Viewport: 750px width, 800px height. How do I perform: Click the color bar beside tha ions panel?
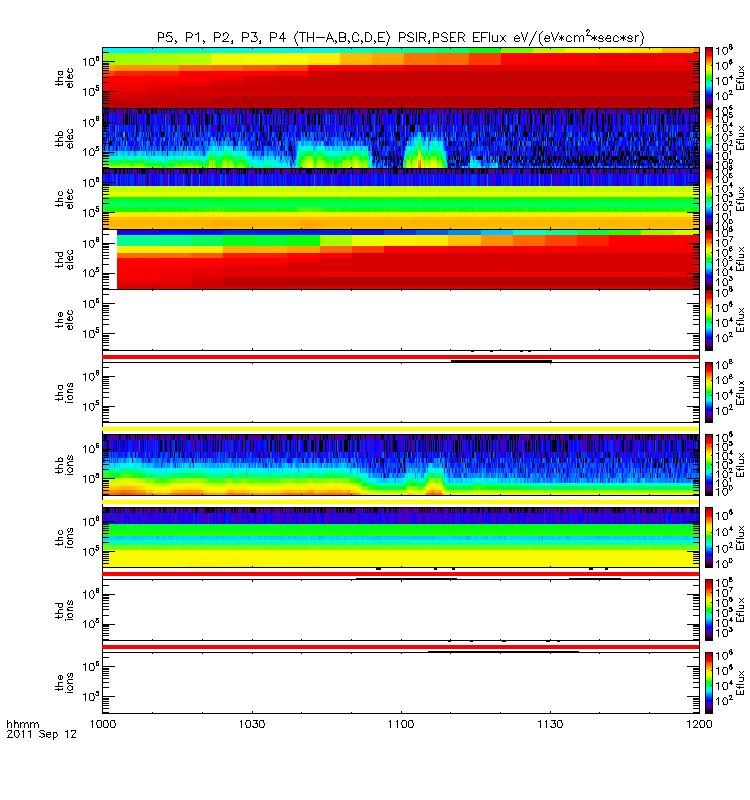[x=709, y=392]
